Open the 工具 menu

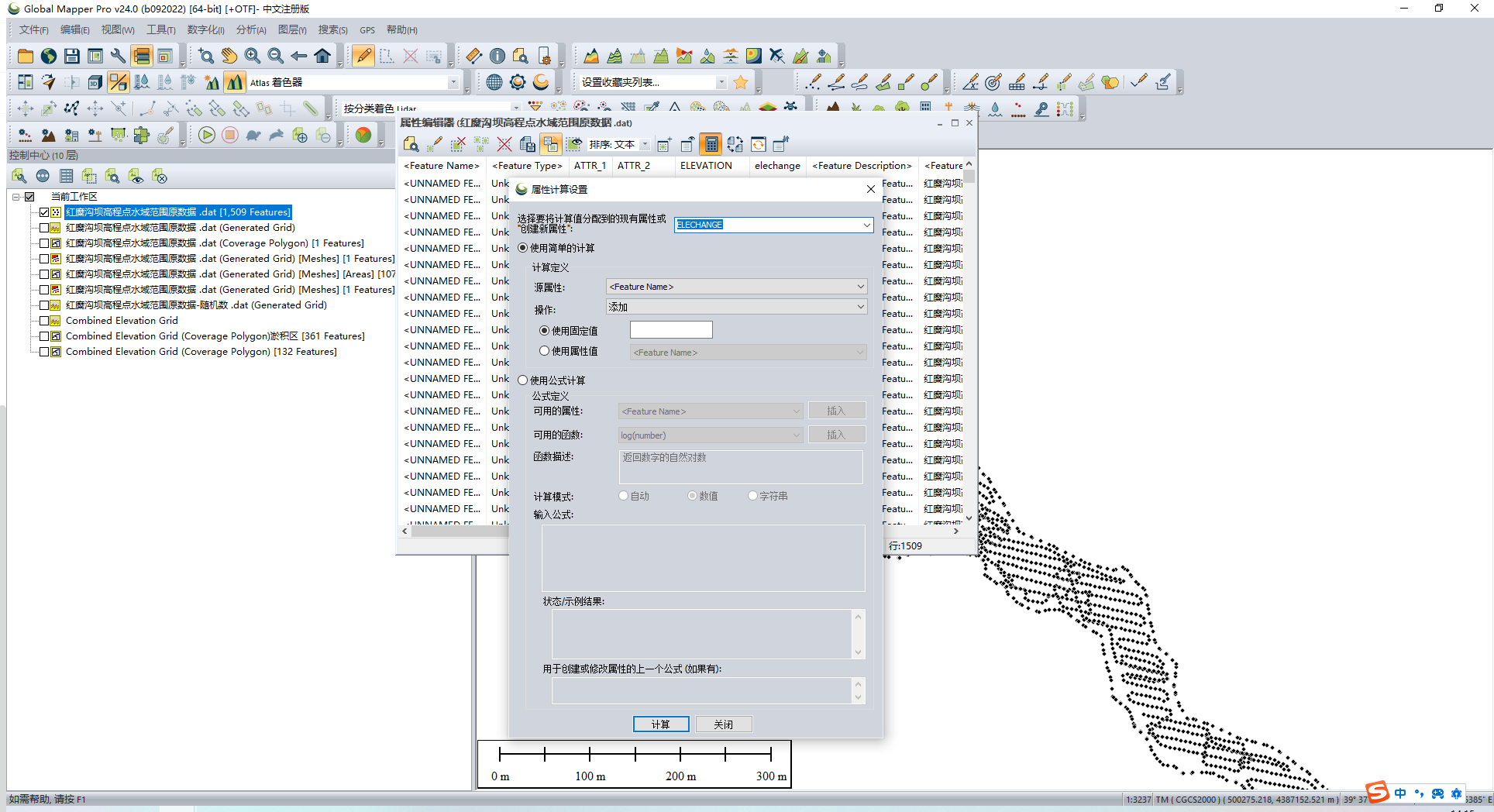tap(160, 30)
